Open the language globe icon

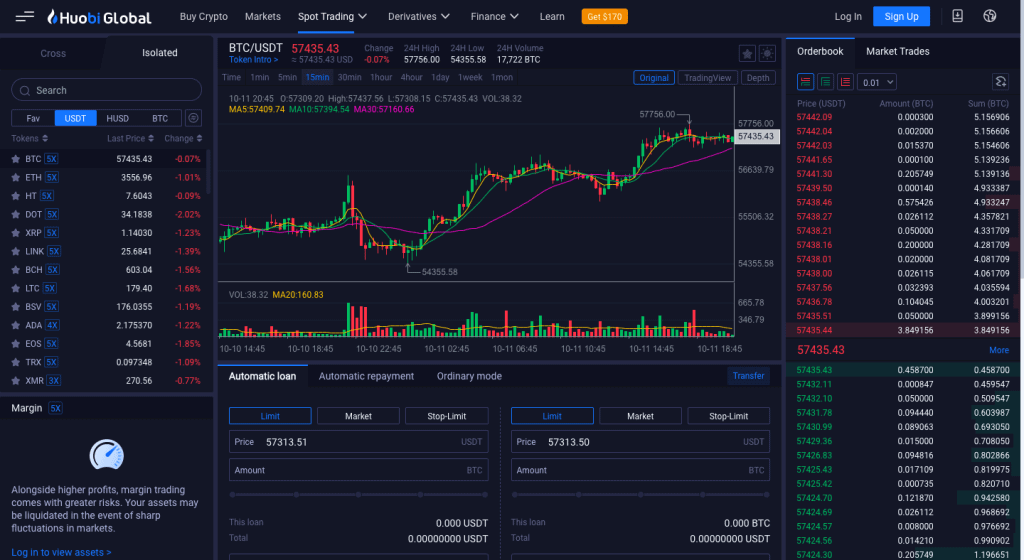pos(990,16)
